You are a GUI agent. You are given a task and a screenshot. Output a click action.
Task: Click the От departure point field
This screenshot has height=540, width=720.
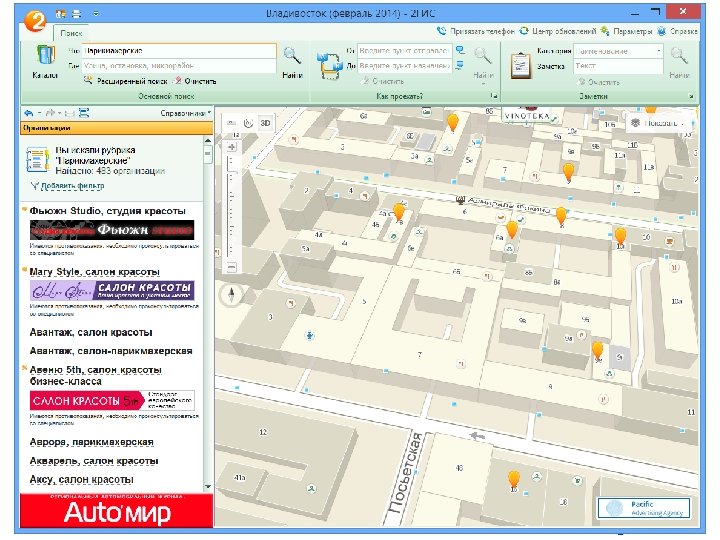point(405,50)
